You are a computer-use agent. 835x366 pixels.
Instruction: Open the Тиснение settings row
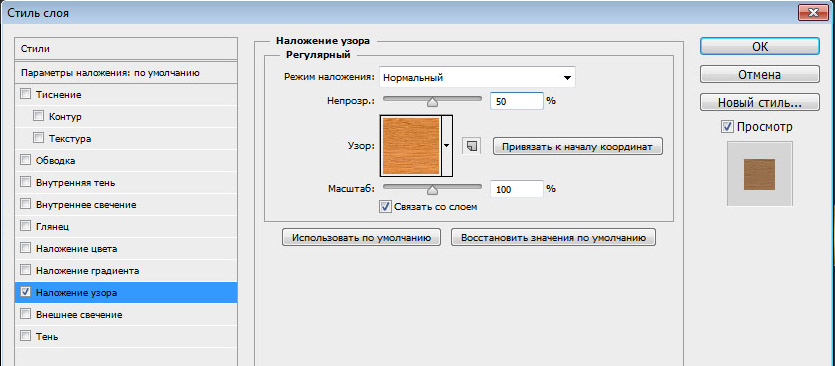pos(126,94)
